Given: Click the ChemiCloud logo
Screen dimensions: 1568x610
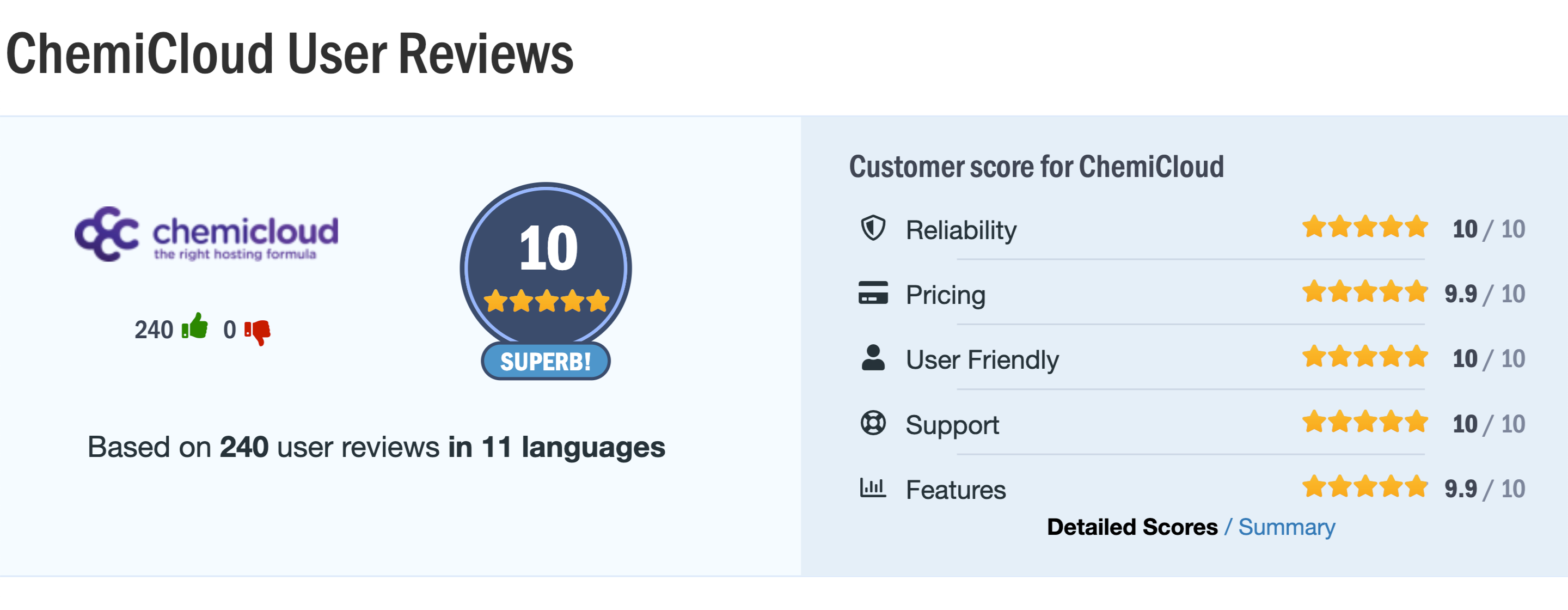Looking at the screenshot, I should coord(206,234).
